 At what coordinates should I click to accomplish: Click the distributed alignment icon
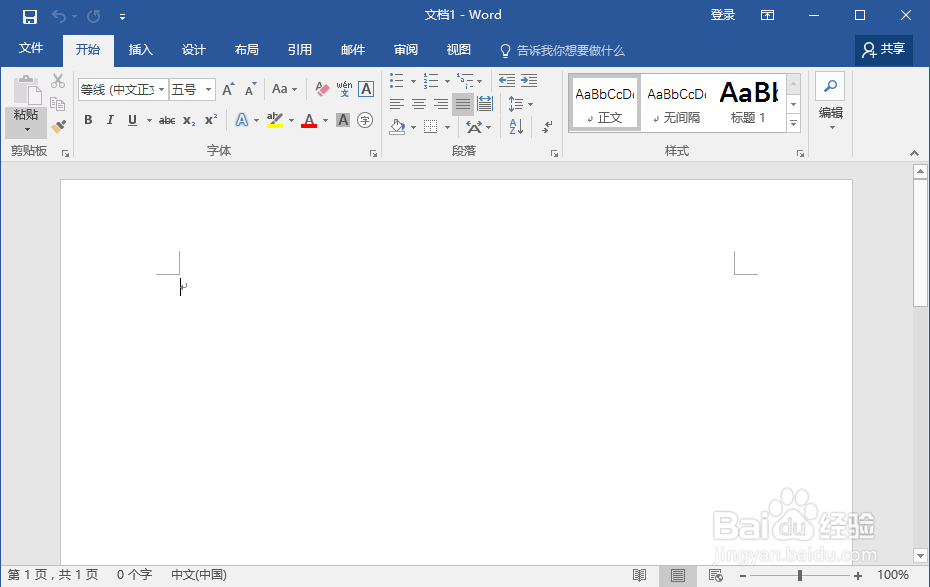click(485, 105)
